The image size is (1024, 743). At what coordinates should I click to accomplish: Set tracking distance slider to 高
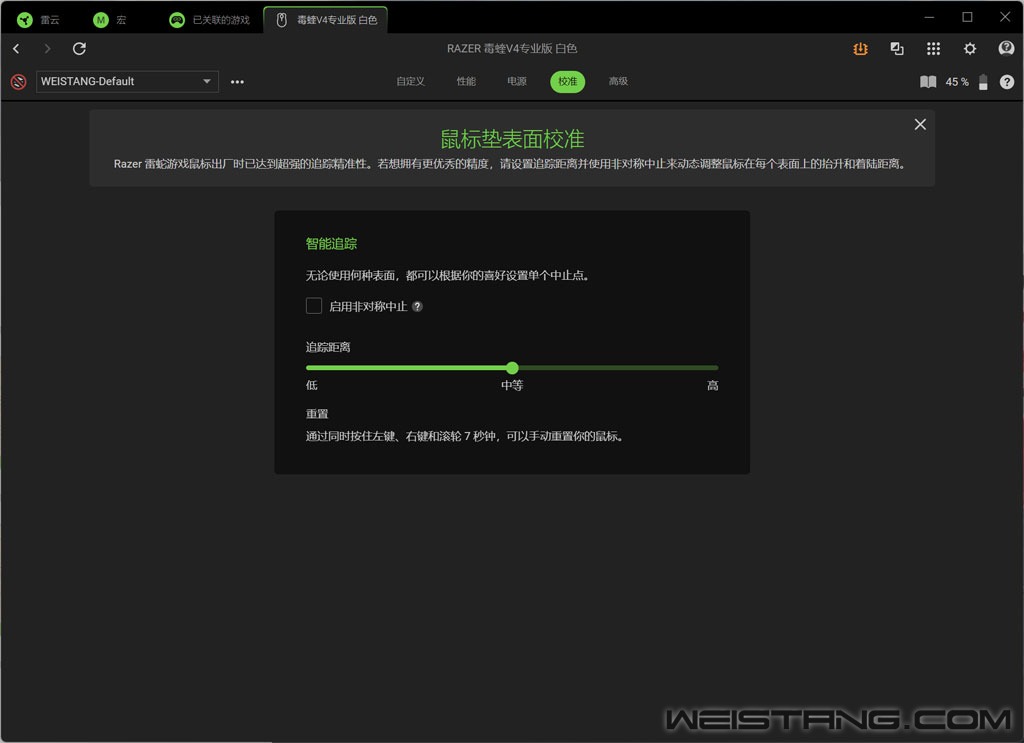[716, 368]
